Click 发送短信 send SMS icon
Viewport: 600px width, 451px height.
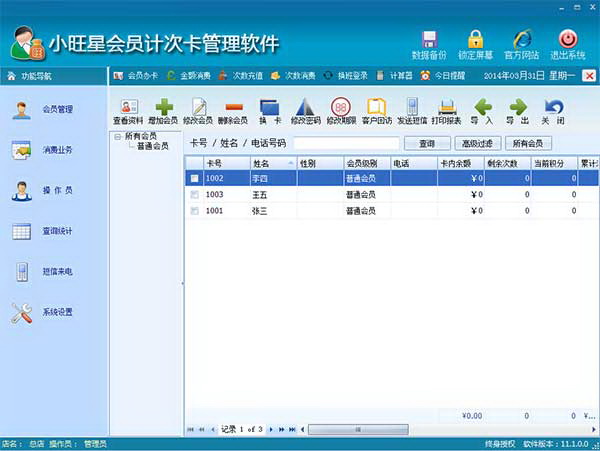click(x=412, y=107)
